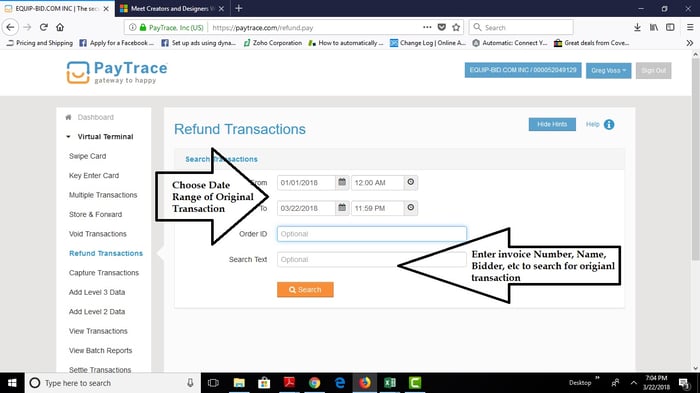Click the Dashboard home icon in sidebar

pyautogui.click(x=68, y=117)
